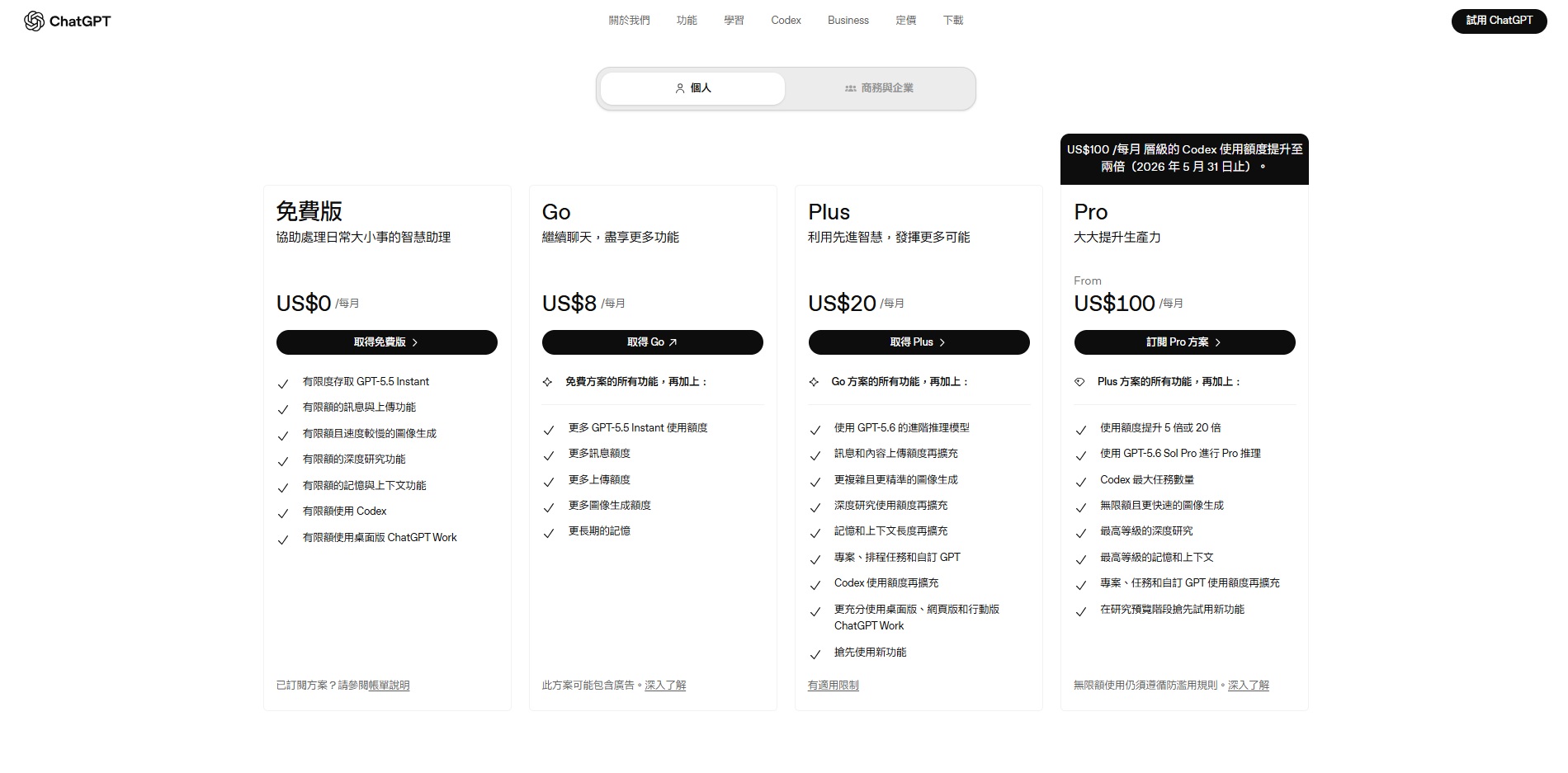Viewport: 1568px width, 773px height.
Task: Click the US$20 price
Action: [842, 304]
